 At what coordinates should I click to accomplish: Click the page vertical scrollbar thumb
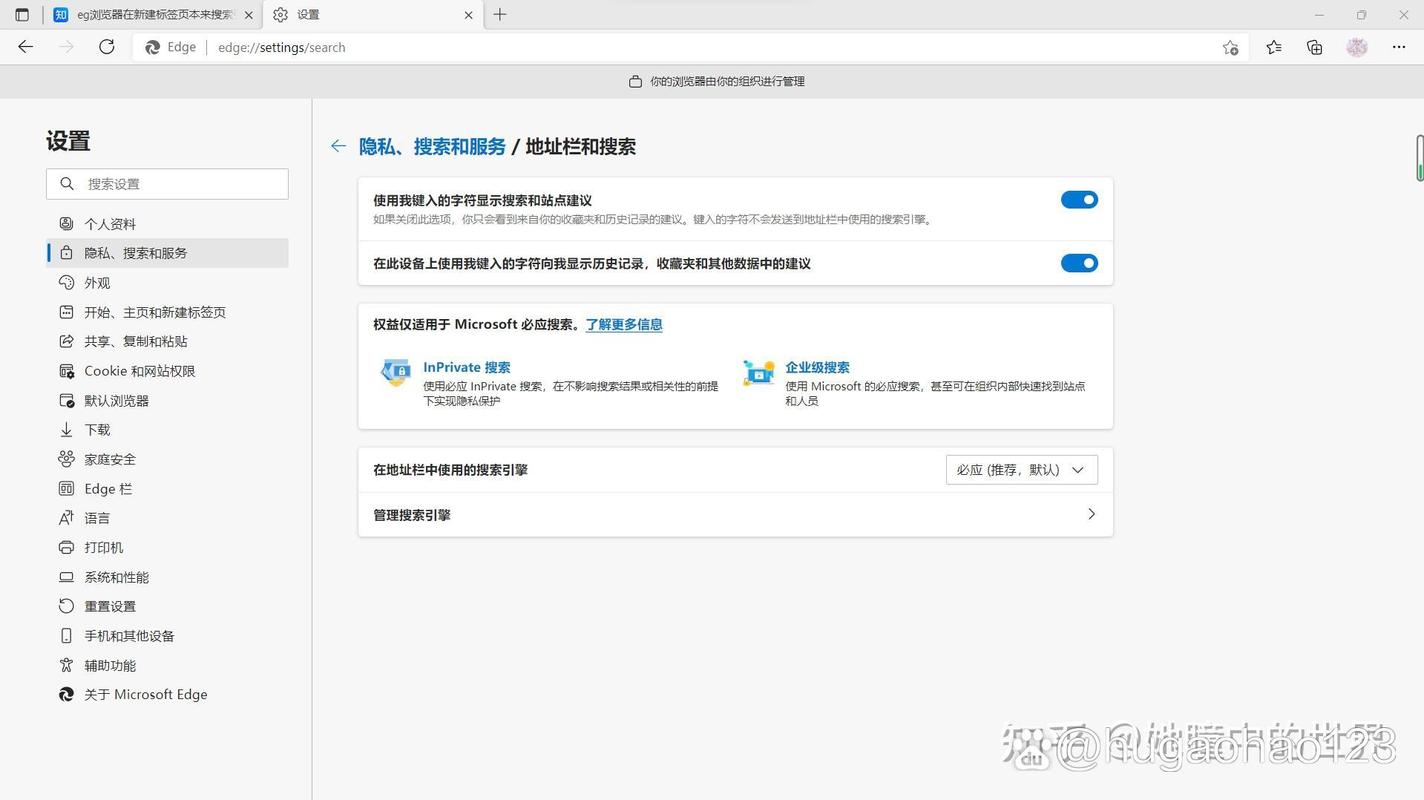[x=1419, y=158]
